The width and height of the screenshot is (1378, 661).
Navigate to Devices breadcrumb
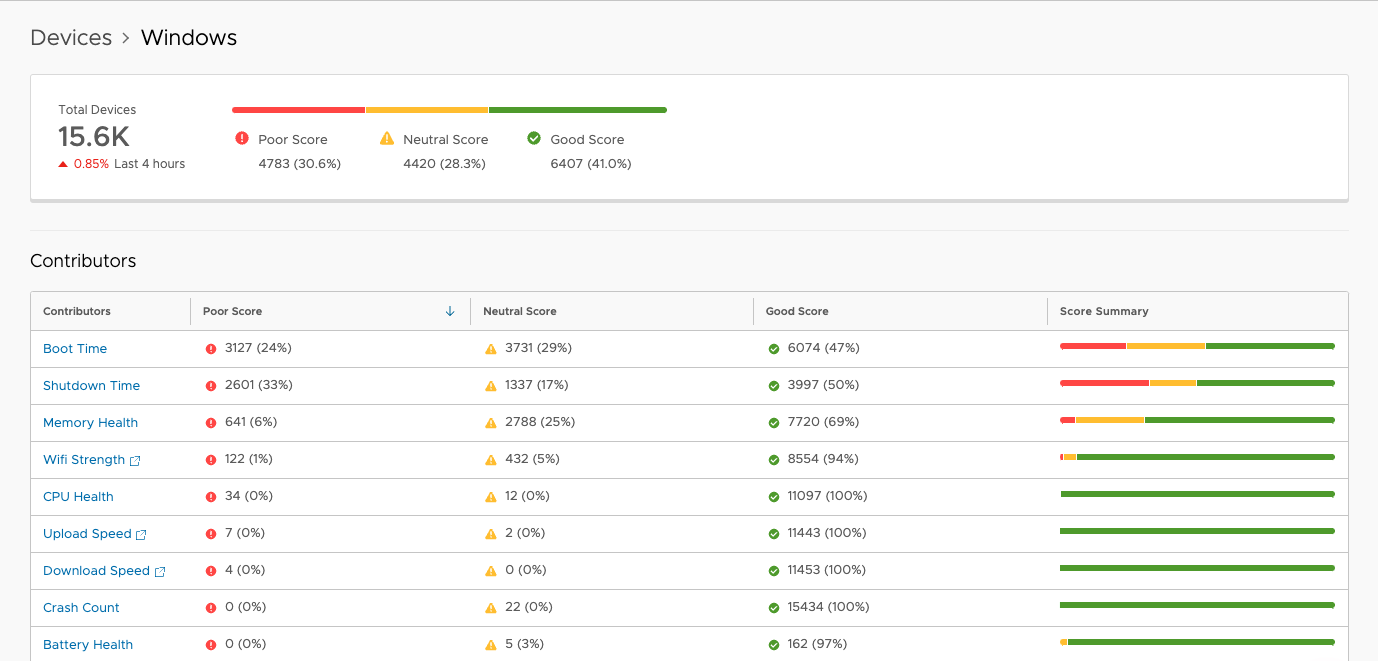click(x=71, y=38)
